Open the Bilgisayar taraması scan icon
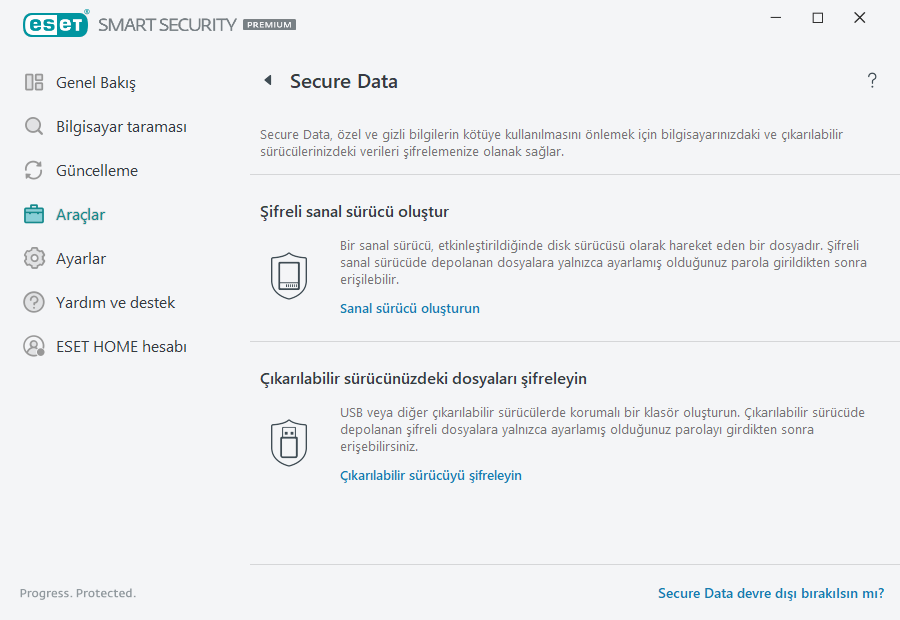 33,126
